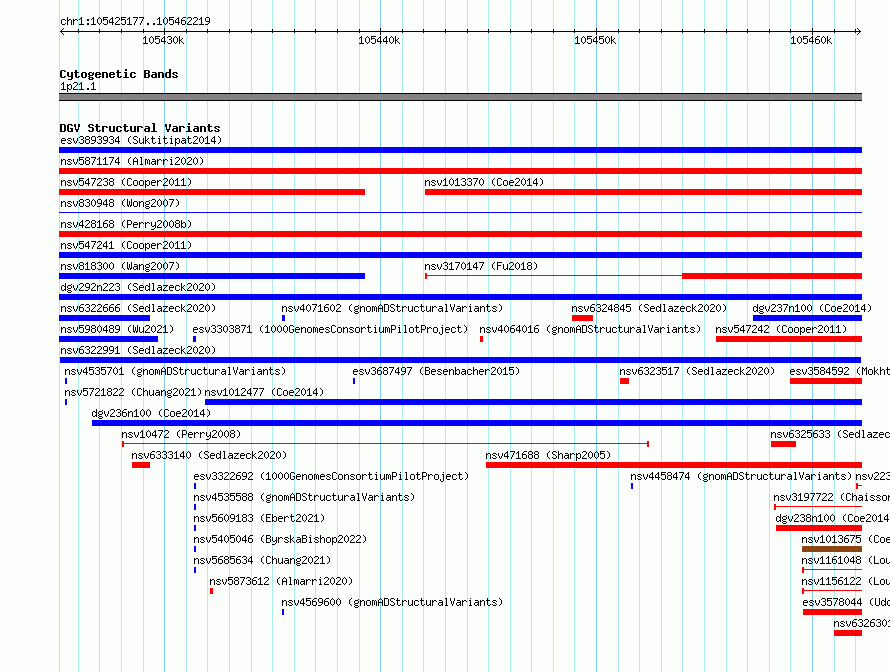The image size is (890, 672).
Task: Open nsv818300 (Wang2007) variant
Action: (120, 266)
